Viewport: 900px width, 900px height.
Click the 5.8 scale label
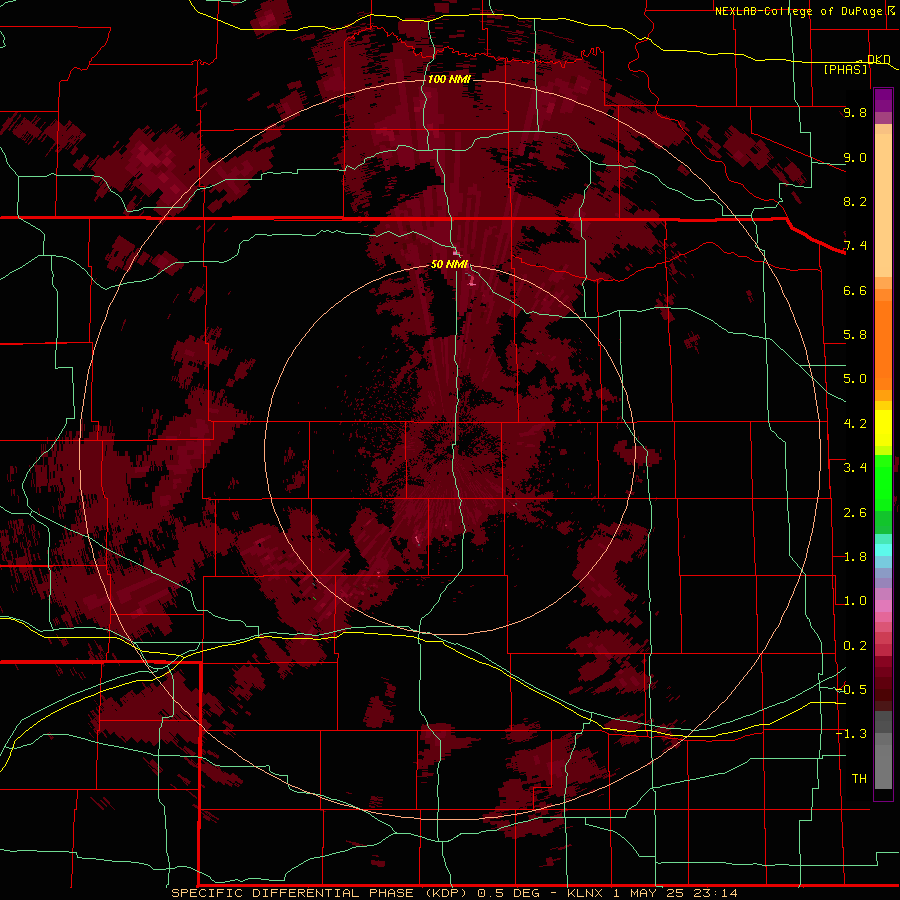(x=855, y=335)
